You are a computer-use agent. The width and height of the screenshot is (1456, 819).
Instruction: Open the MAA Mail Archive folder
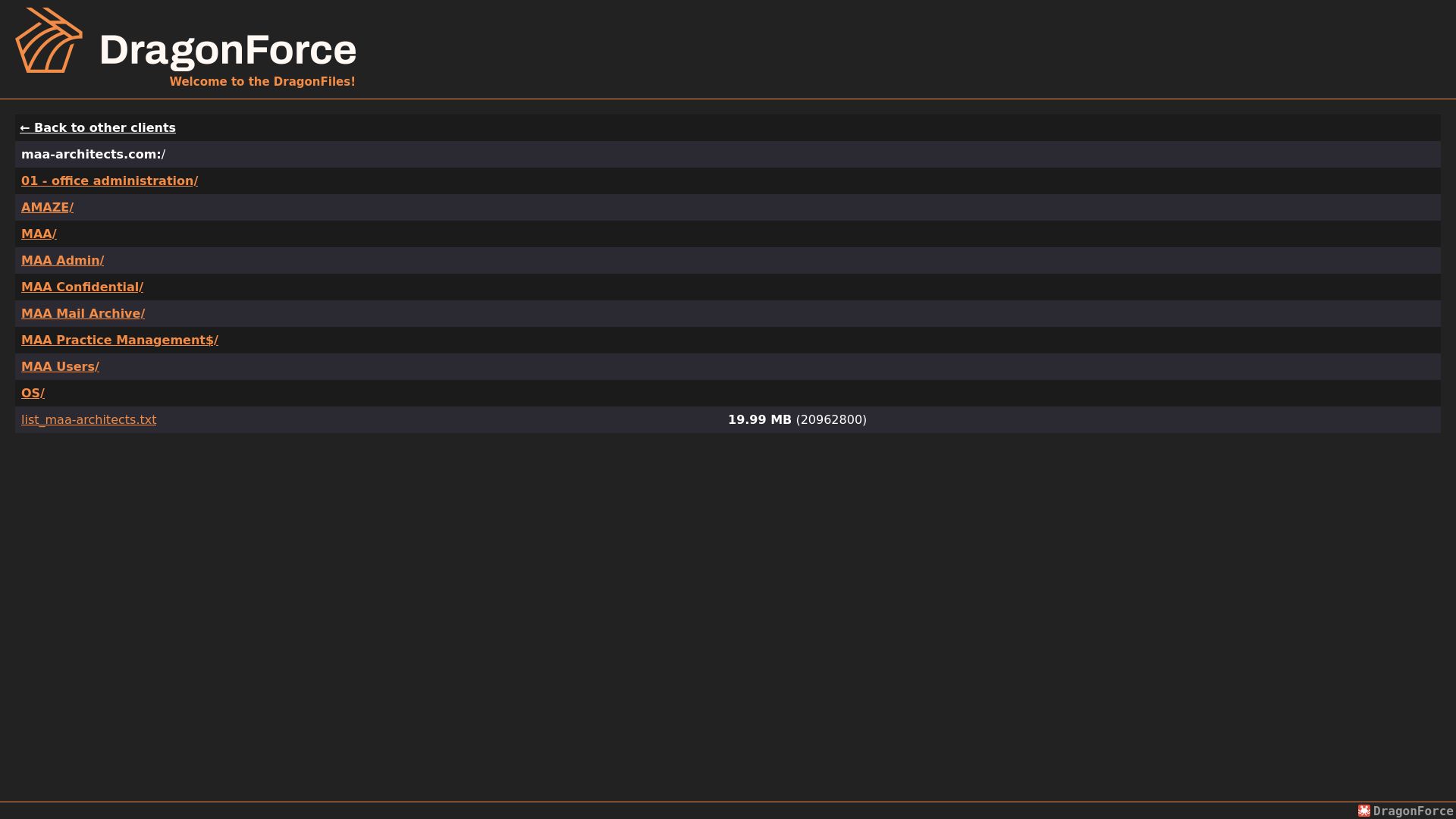point(83,314)
